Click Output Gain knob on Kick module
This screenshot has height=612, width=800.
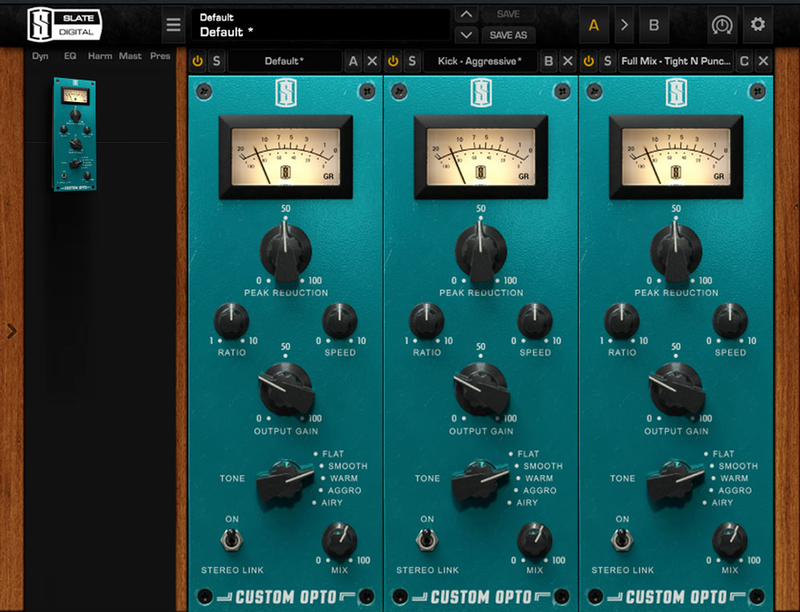(x=481, y=390)
